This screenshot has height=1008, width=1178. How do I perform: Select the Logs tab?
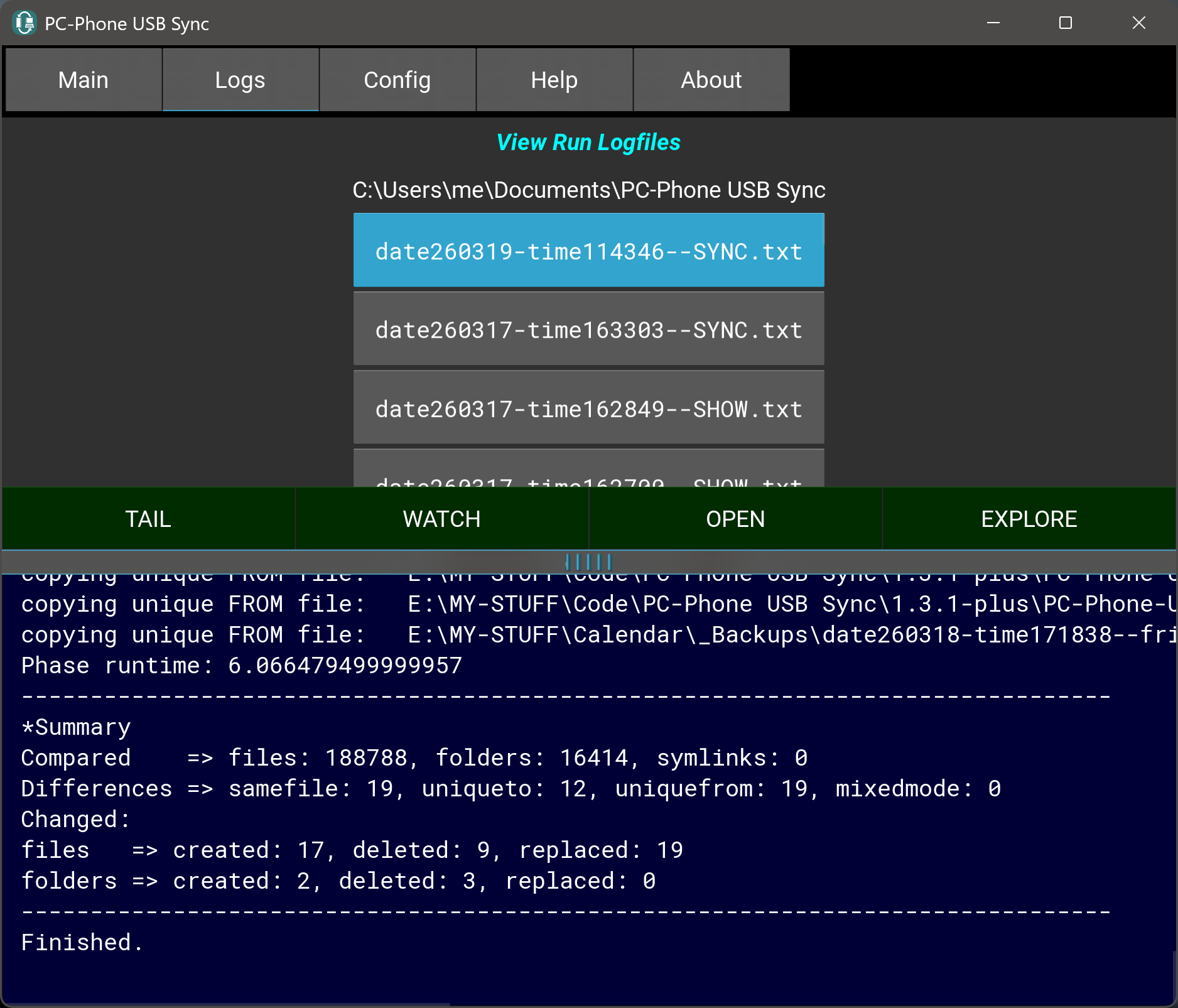pos(240,80)
